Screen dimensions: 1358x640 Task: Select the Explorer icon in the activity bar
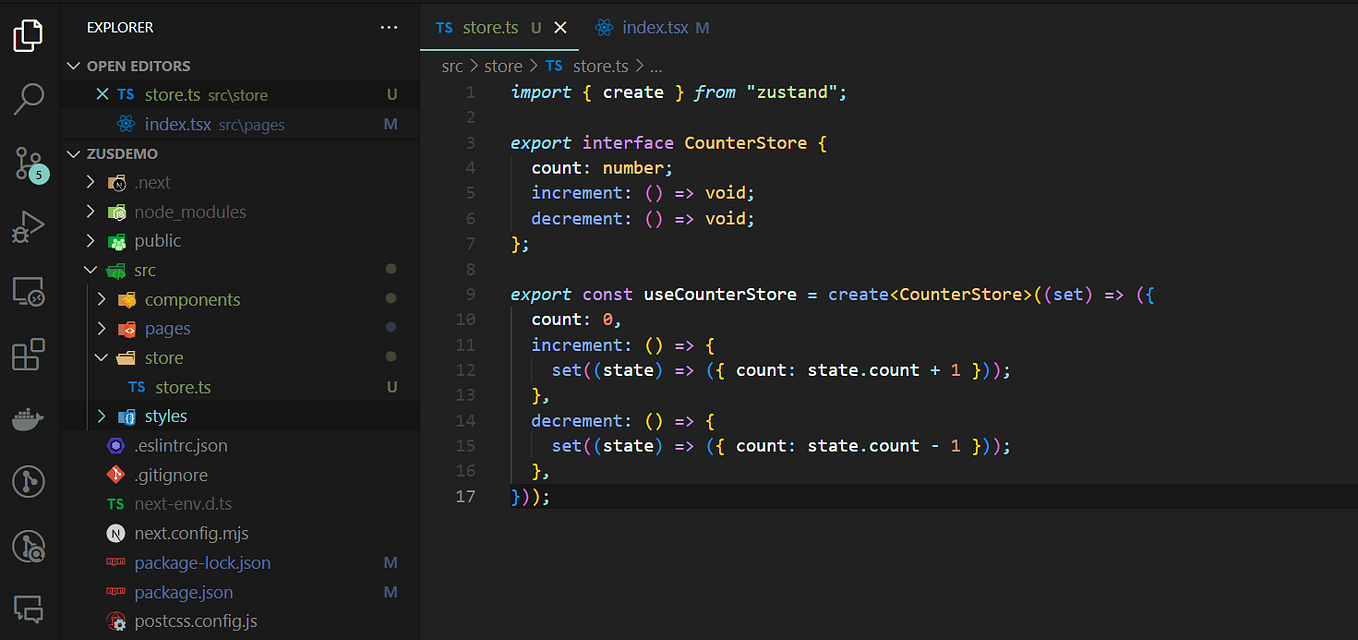[x=28, y=35]
